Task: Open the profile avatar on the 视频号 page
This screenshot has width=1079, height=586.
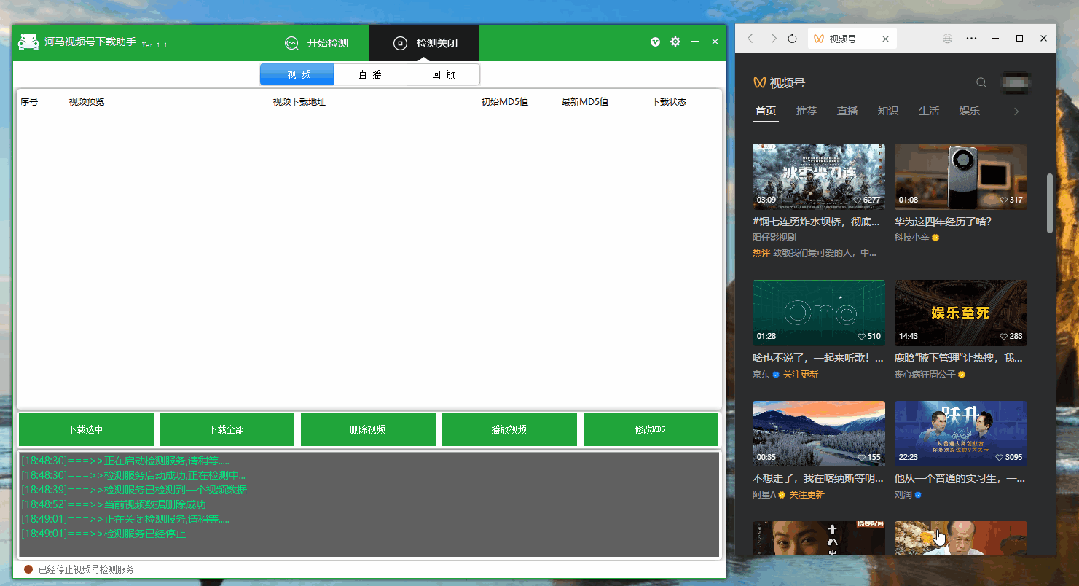Action: [1016, 83]
